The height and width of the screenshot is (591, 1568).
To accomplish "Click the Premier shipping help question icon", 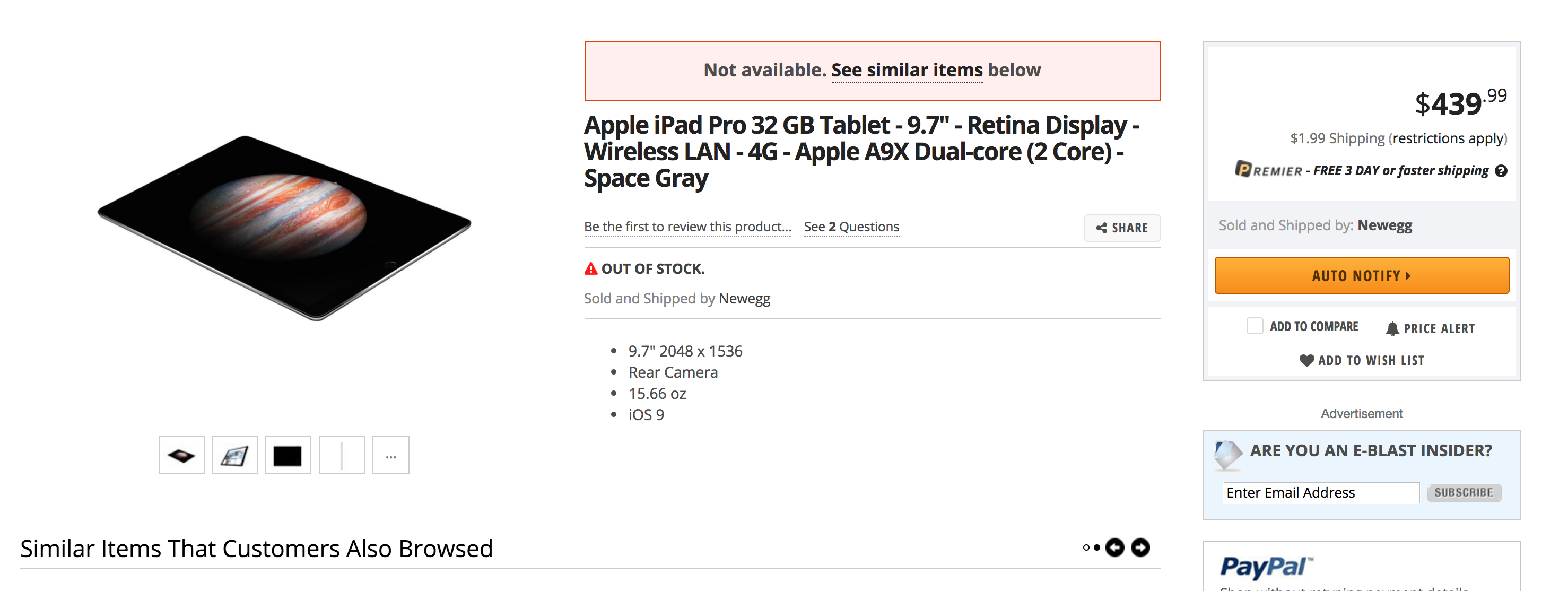I will (1501, 171).
